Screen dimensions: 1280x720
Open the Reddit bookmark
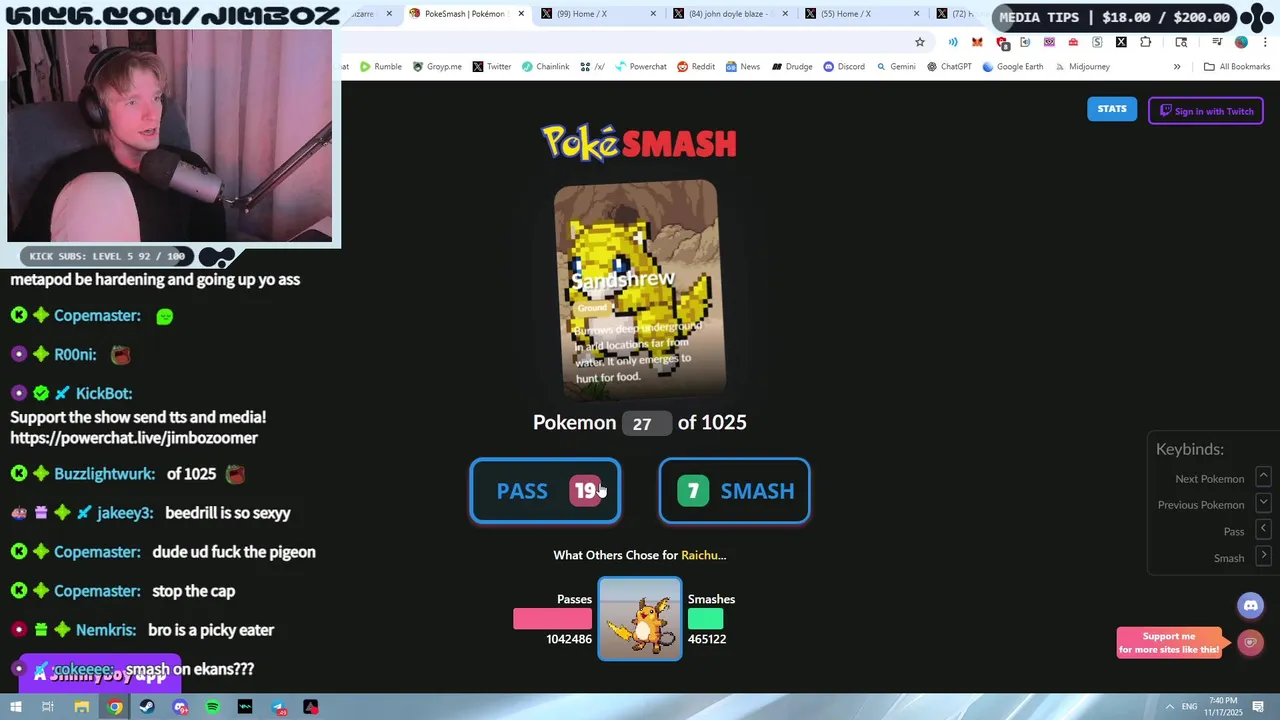(696, 67)
